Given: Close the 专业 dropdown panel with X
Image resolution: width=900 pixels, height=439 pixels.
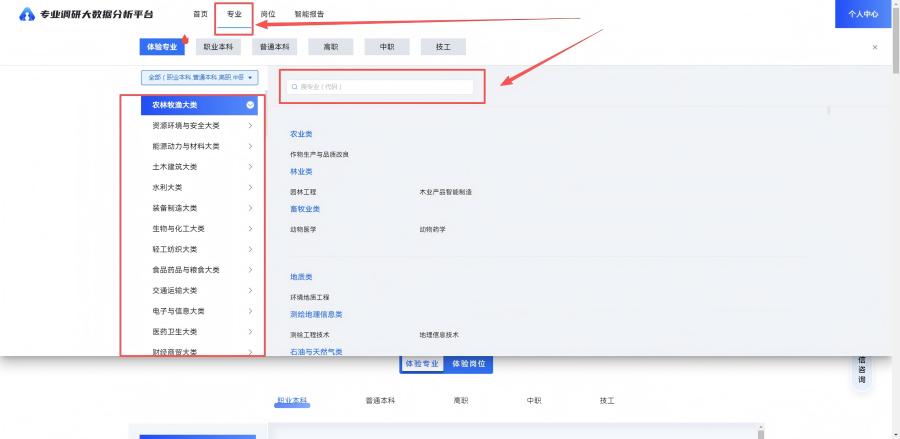Looking at the screenshot, I should pos(875,48).
